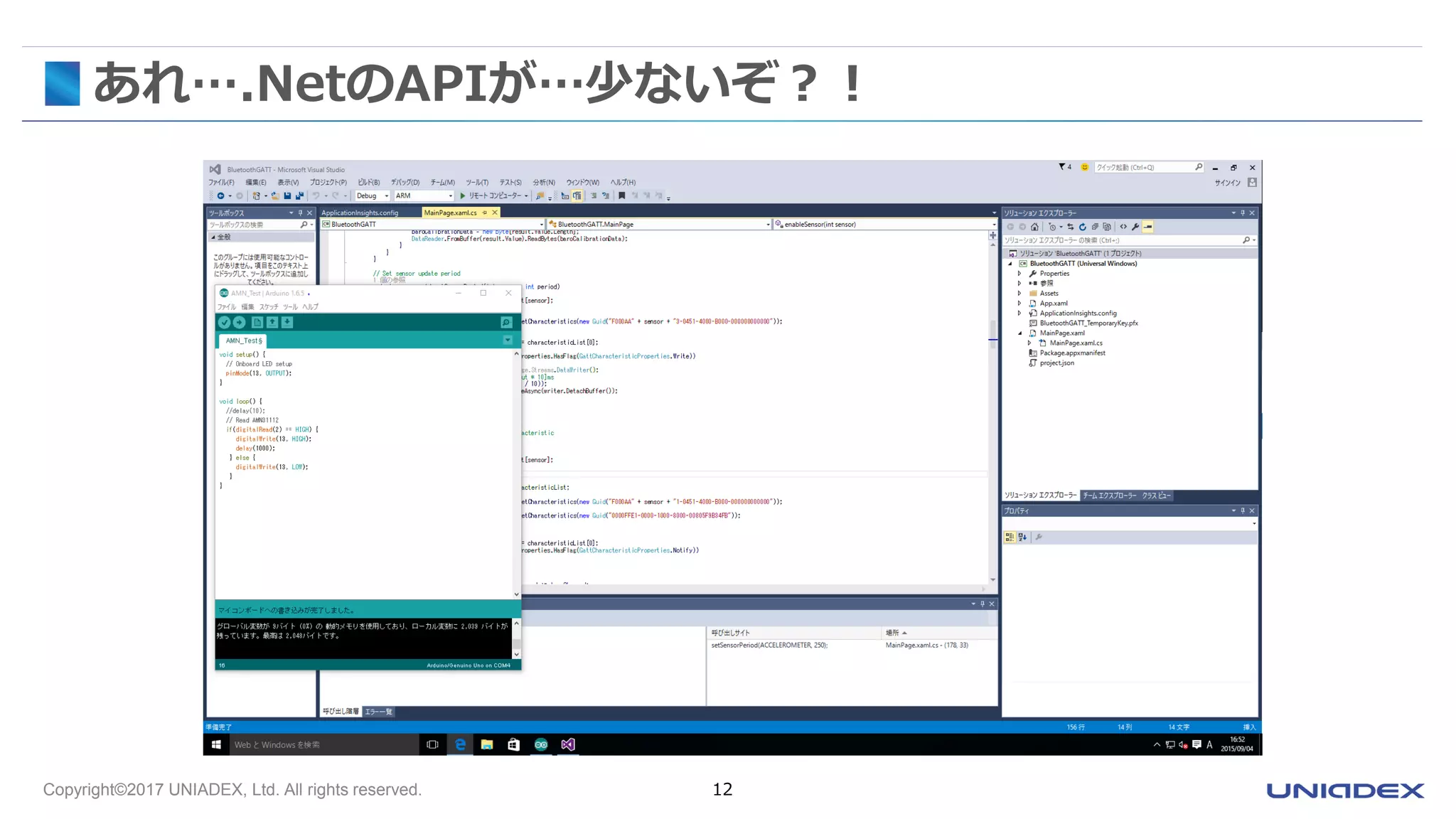Click the Verify checkmark in Arduino
This screenshot has height=819, width=1456.
pos(224,322)
